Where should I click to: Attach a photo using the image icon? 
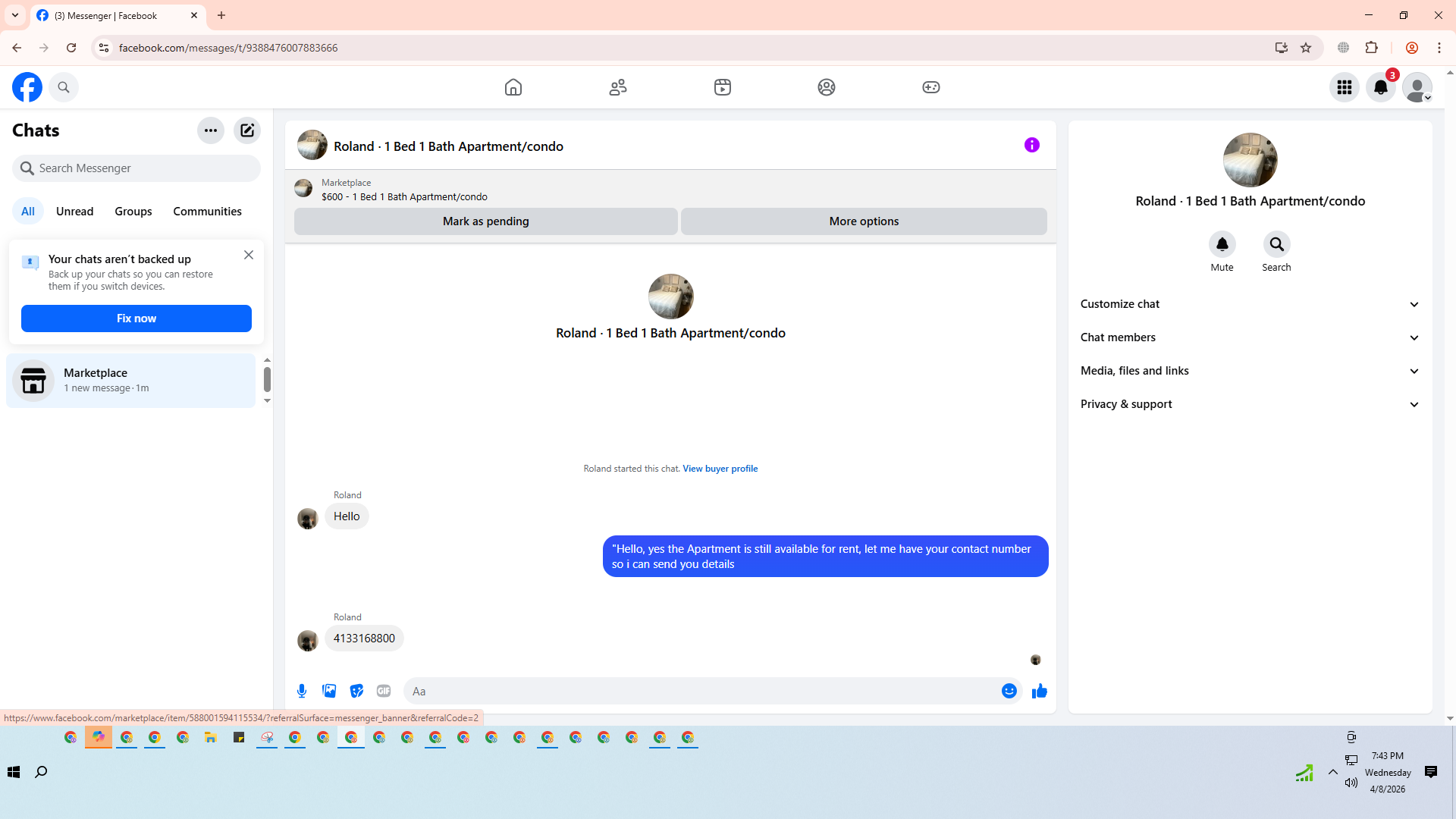[329, 691]
